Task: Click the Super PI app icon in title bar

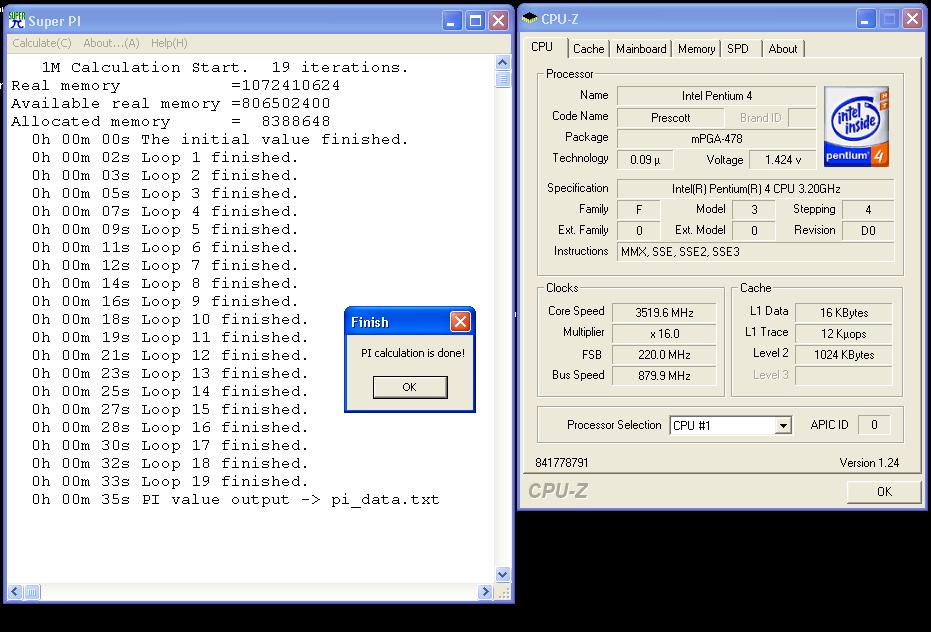Action: point(17,20)
